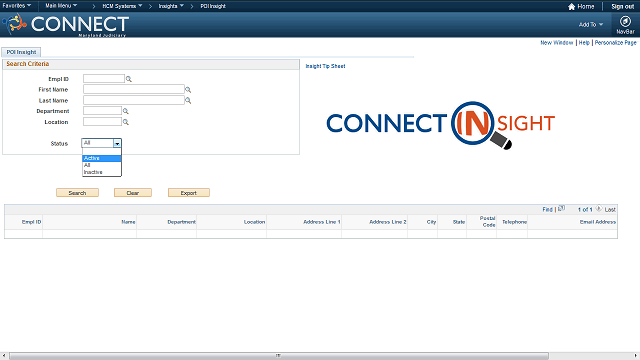Image resolution: width=640 pixels, height=360 pixels.
Task: Click the Last Name input field
Action: [x=134, y=100]
